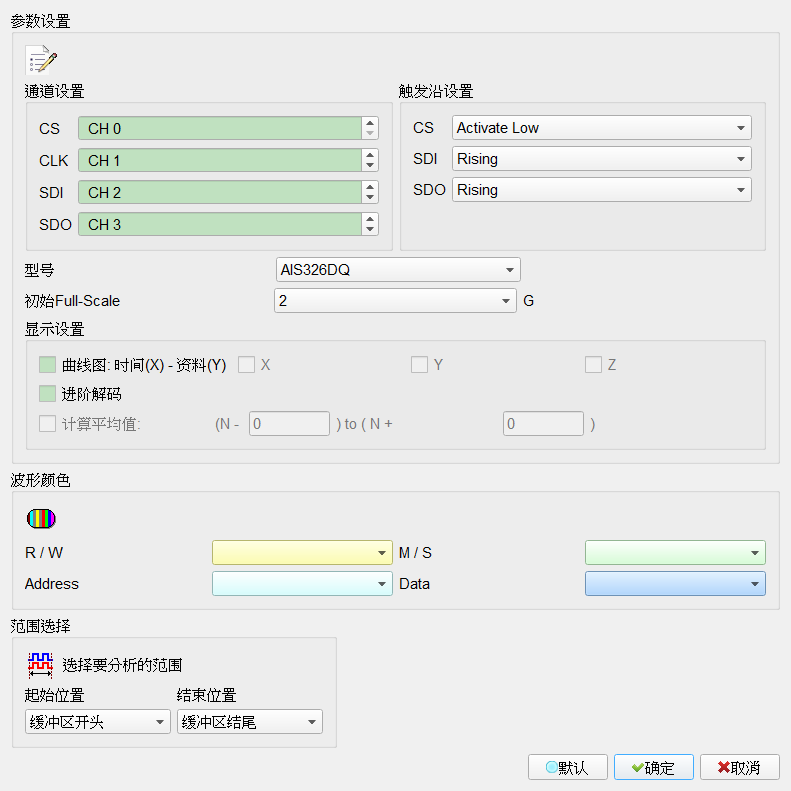Increase the SDI channel spinner value
This screenshot has width=791, height=791.
point(370,187)
